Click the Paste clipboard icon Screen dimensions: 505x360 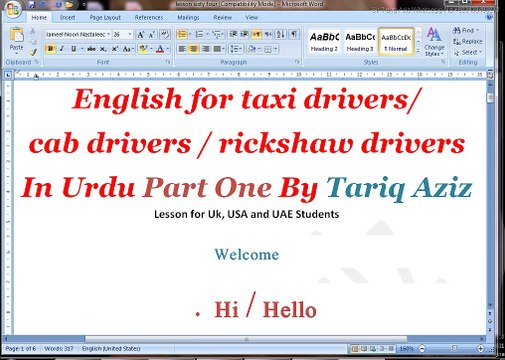[x=16, y=34]
